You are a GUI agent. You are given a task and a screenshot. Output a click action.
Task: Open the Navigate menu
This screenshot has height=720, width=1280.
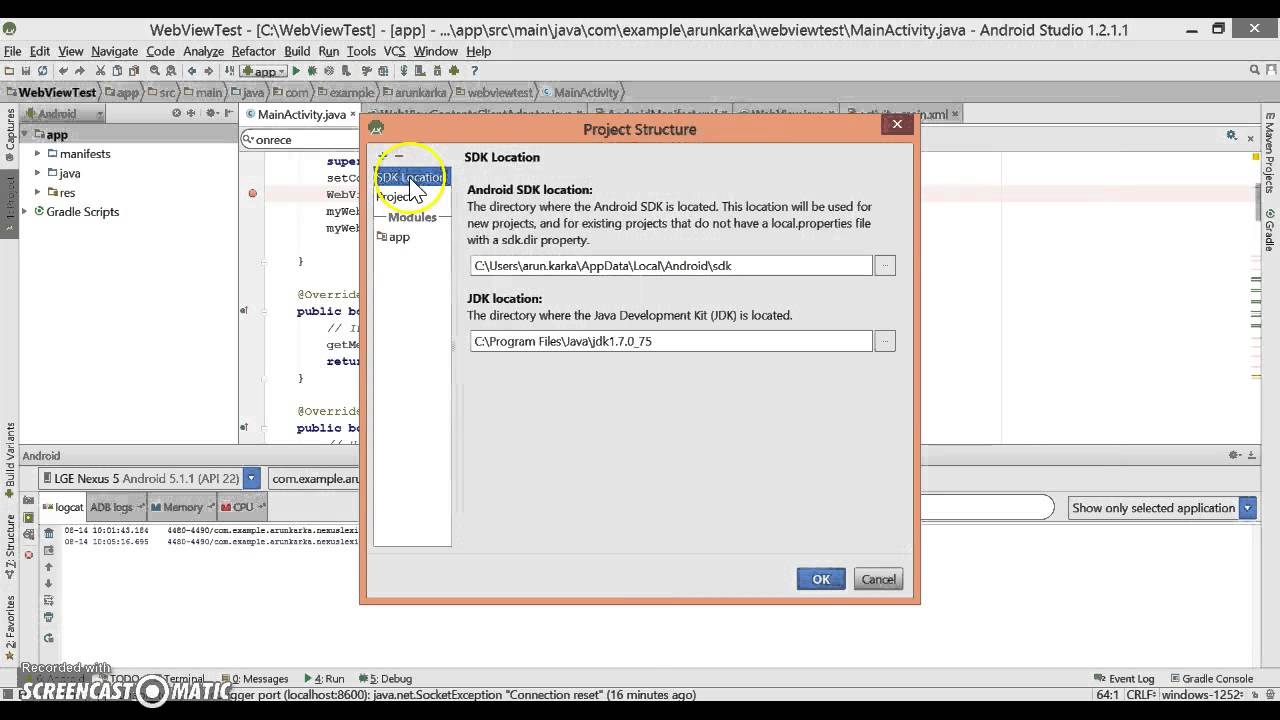pos(114,51)
